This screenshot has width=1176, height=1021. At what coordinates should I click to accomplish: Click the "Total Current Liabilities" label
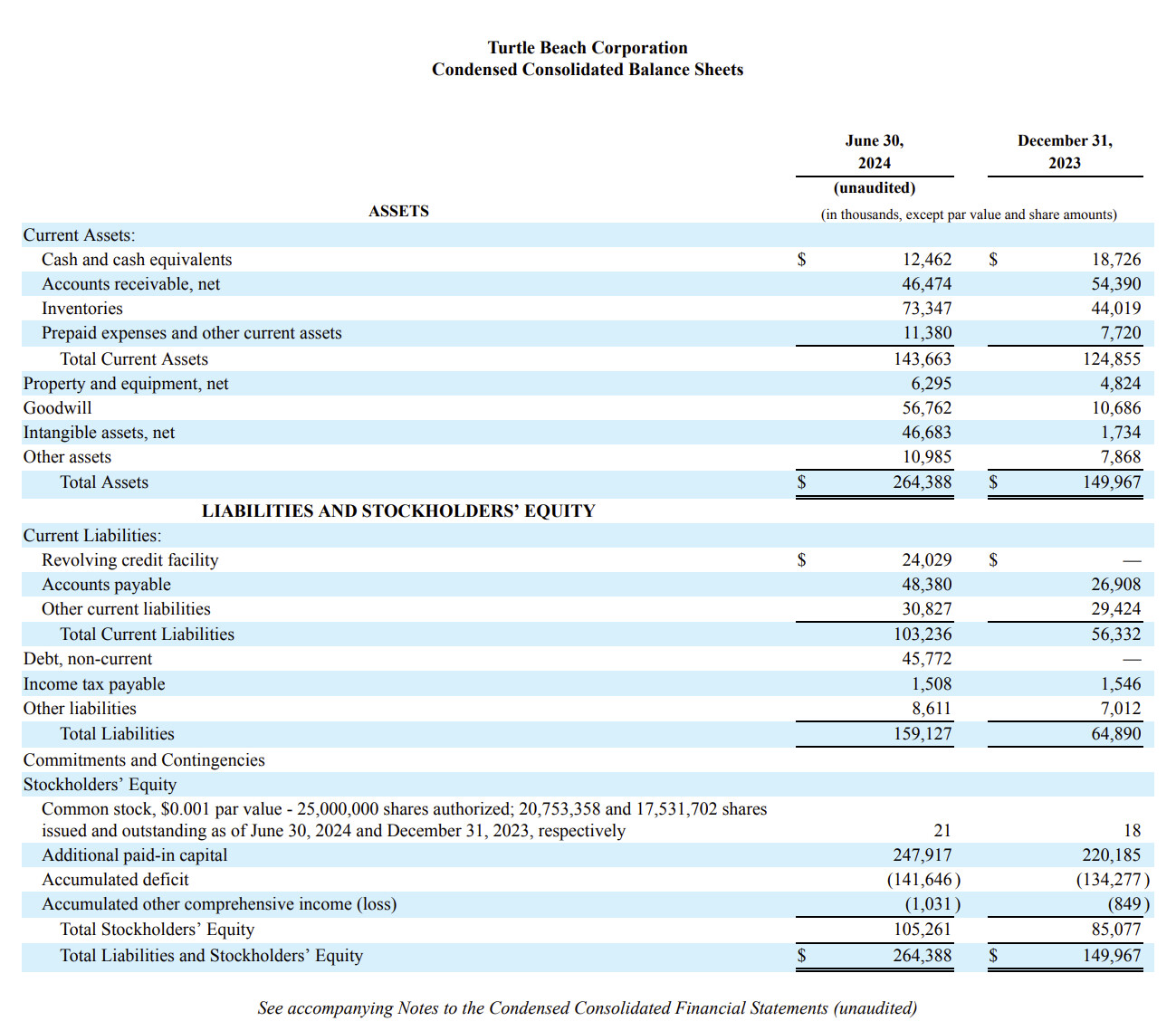coord(147,635)
